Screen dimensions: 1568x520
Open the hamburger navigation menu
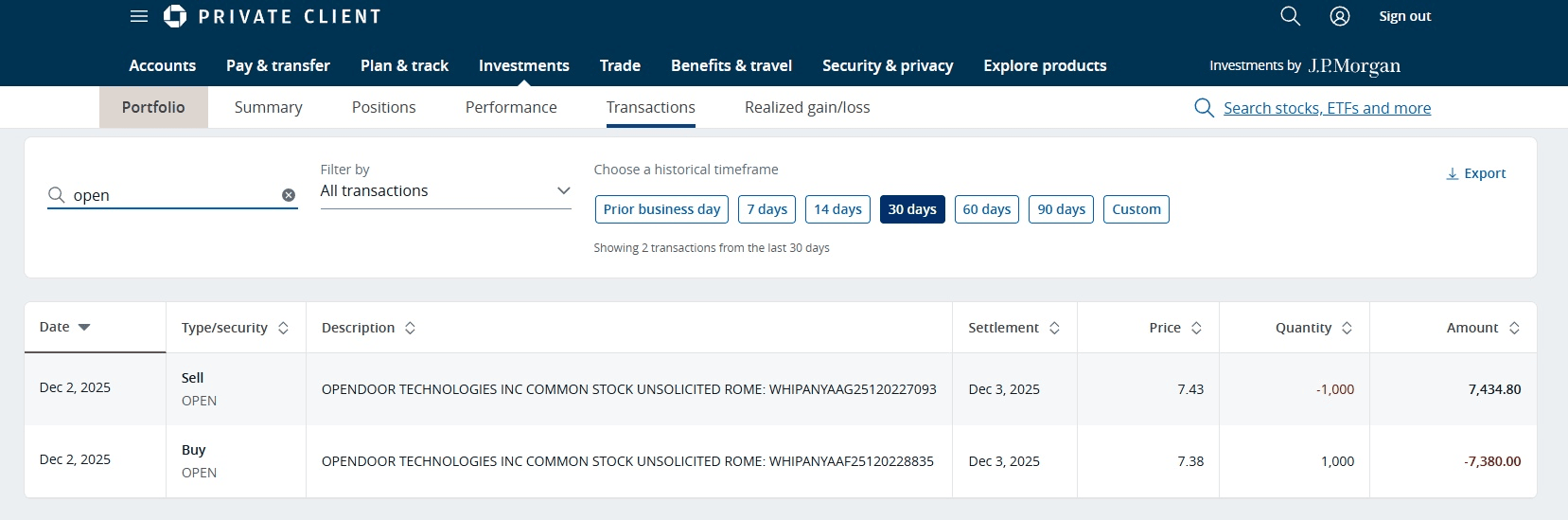(139, 16)
